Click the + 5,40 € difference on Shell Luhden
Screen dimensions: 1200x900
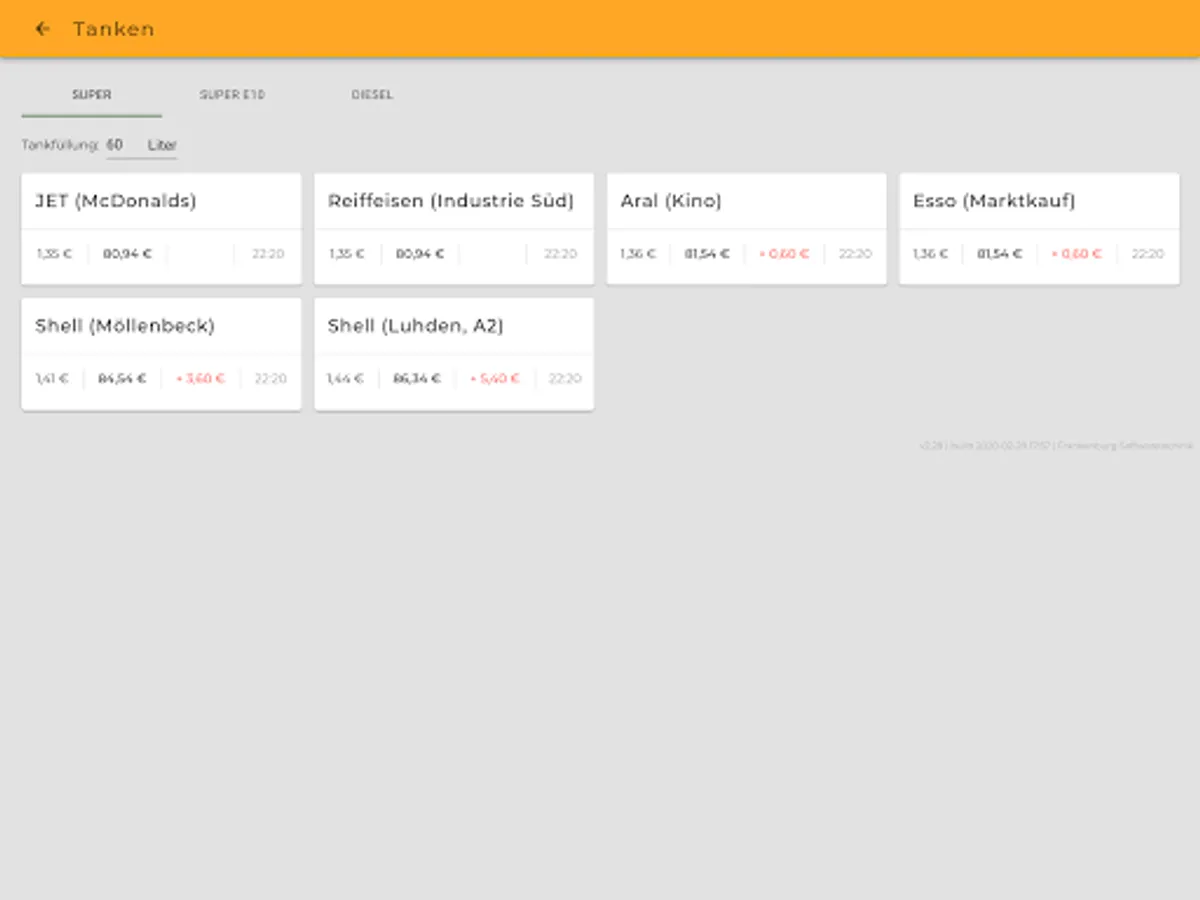click(495, 379)
